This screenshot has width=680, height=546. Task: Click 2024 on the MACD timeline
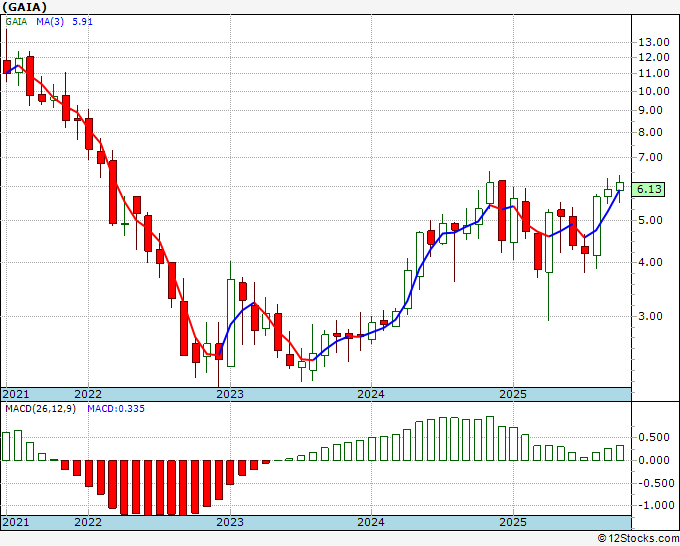(371, 522)
